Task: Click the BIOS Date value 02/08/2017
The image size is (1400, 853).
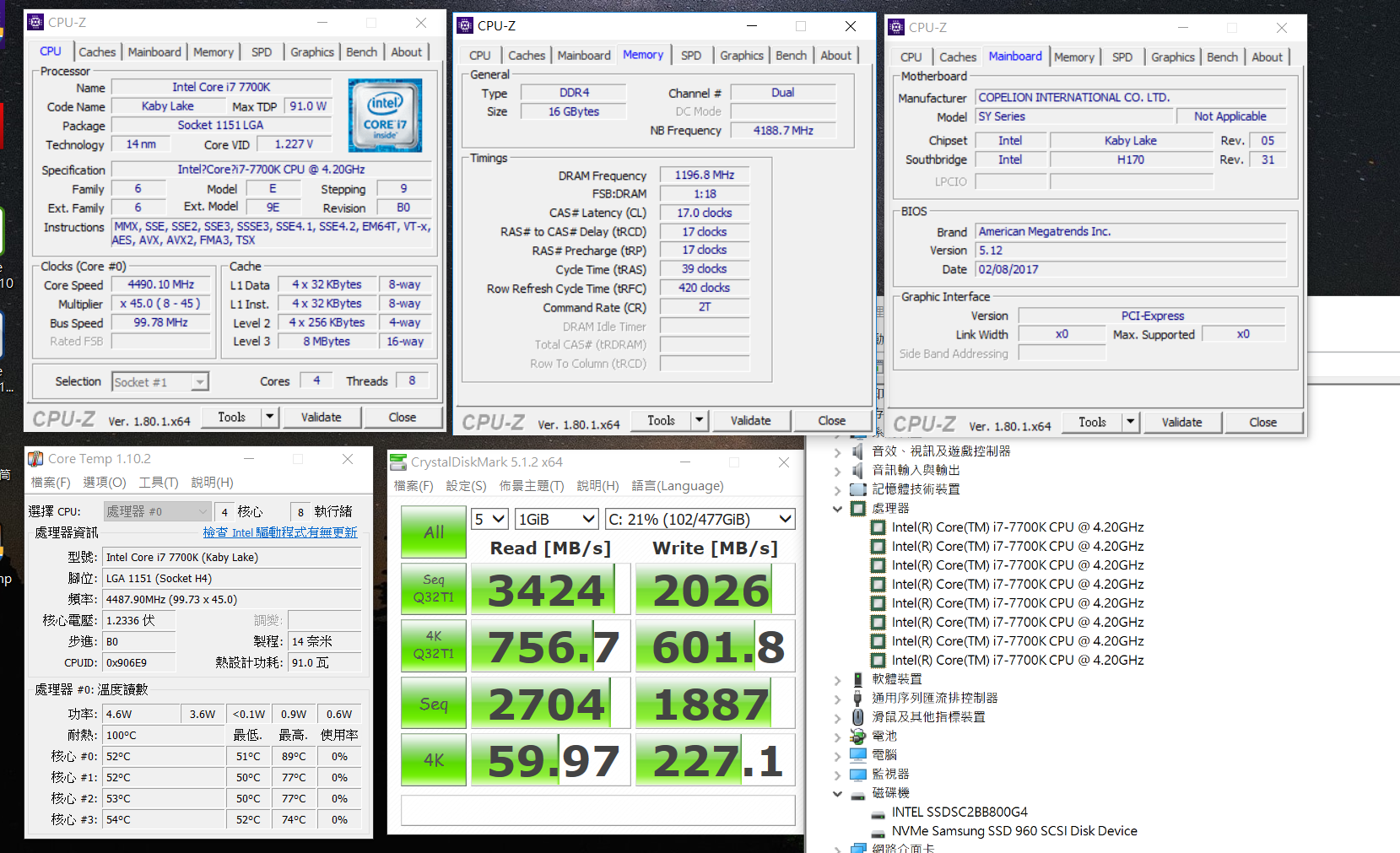Action: coord(1131,269)
